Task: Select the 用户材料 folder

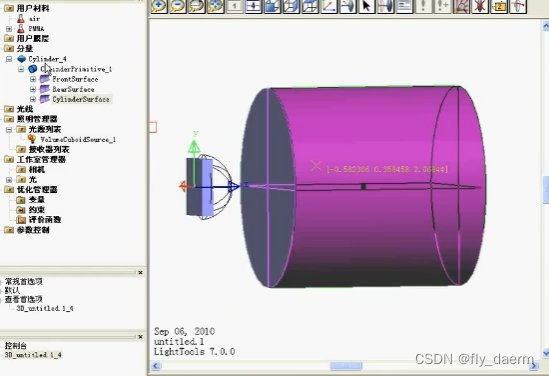Action: pos(33,8)
